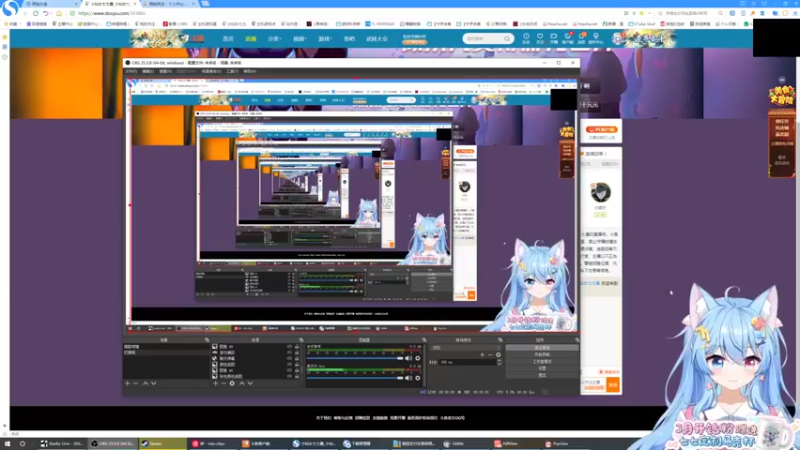
Task: Open the scene transition type dropdown
Action: pos(465,347)
